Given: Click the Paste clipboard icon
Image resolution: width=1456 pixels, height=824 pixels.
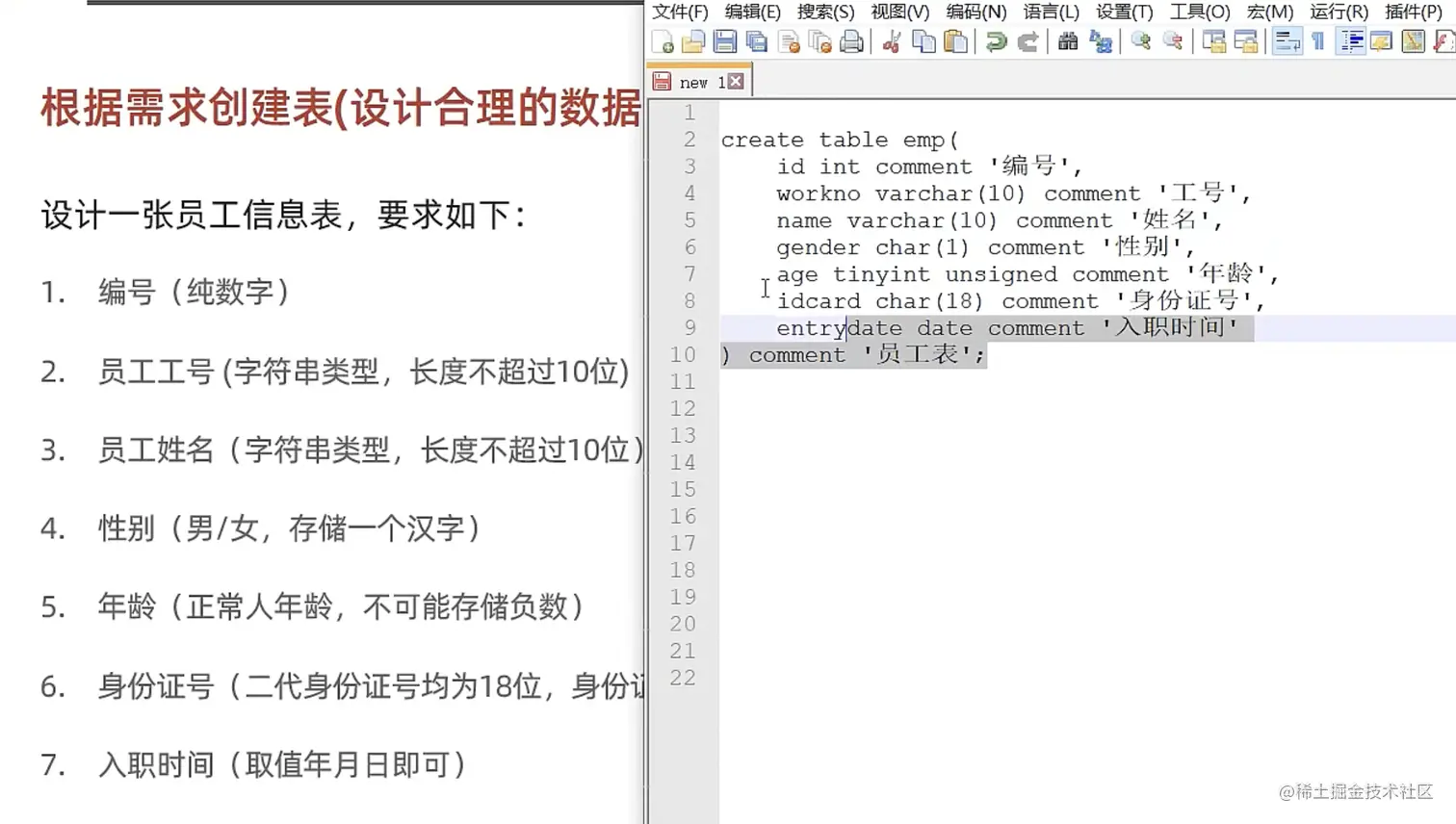Looking at the screenshot, I should coord(955,41).
